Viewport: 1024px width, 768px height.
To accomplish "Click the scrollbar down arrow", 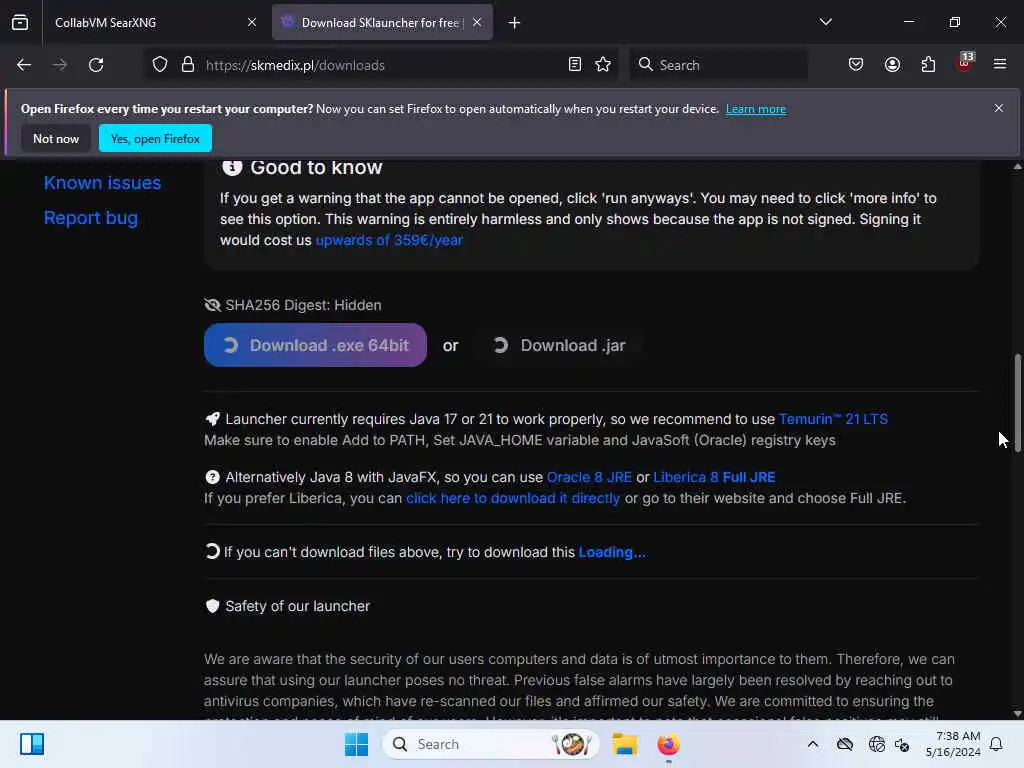I will pyautogui.click(x=1017, y=713).
